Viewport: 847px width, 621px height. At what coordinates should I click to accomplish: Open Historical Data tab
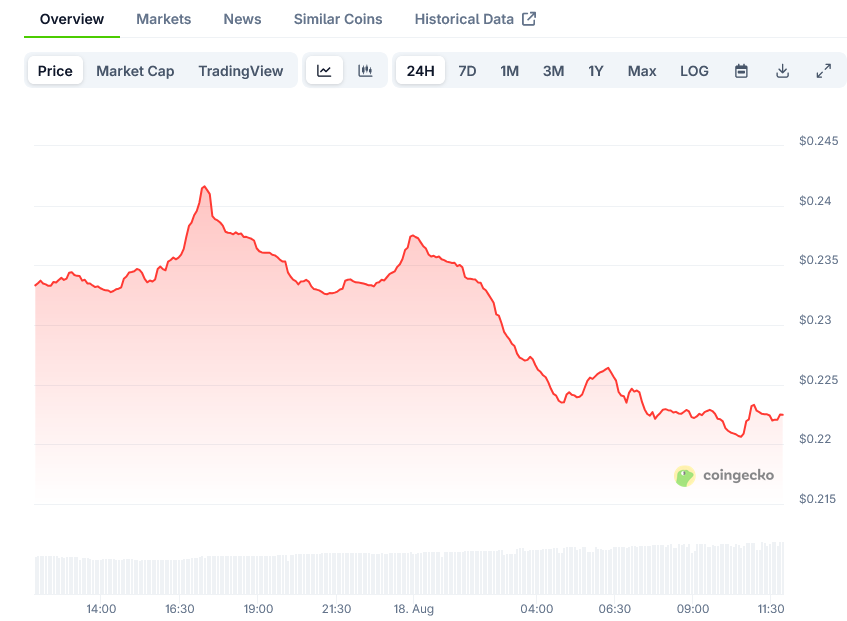click(x=464, y=19)
